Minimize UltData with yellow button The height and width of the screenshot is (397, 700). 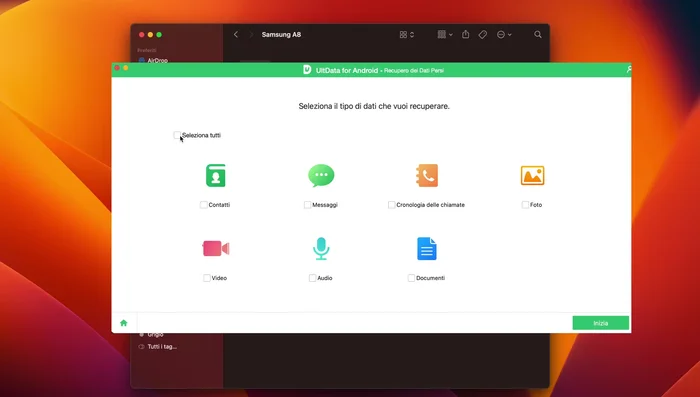125,68
